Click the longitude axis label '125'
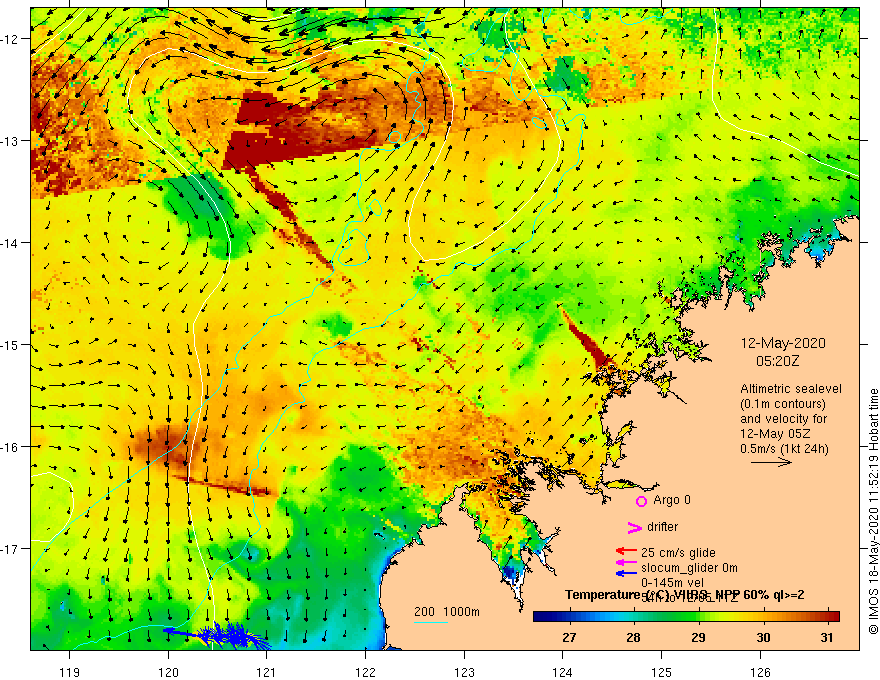Image resolution: width=880 pixels, height=680 pixels. [x=661, y=672]
